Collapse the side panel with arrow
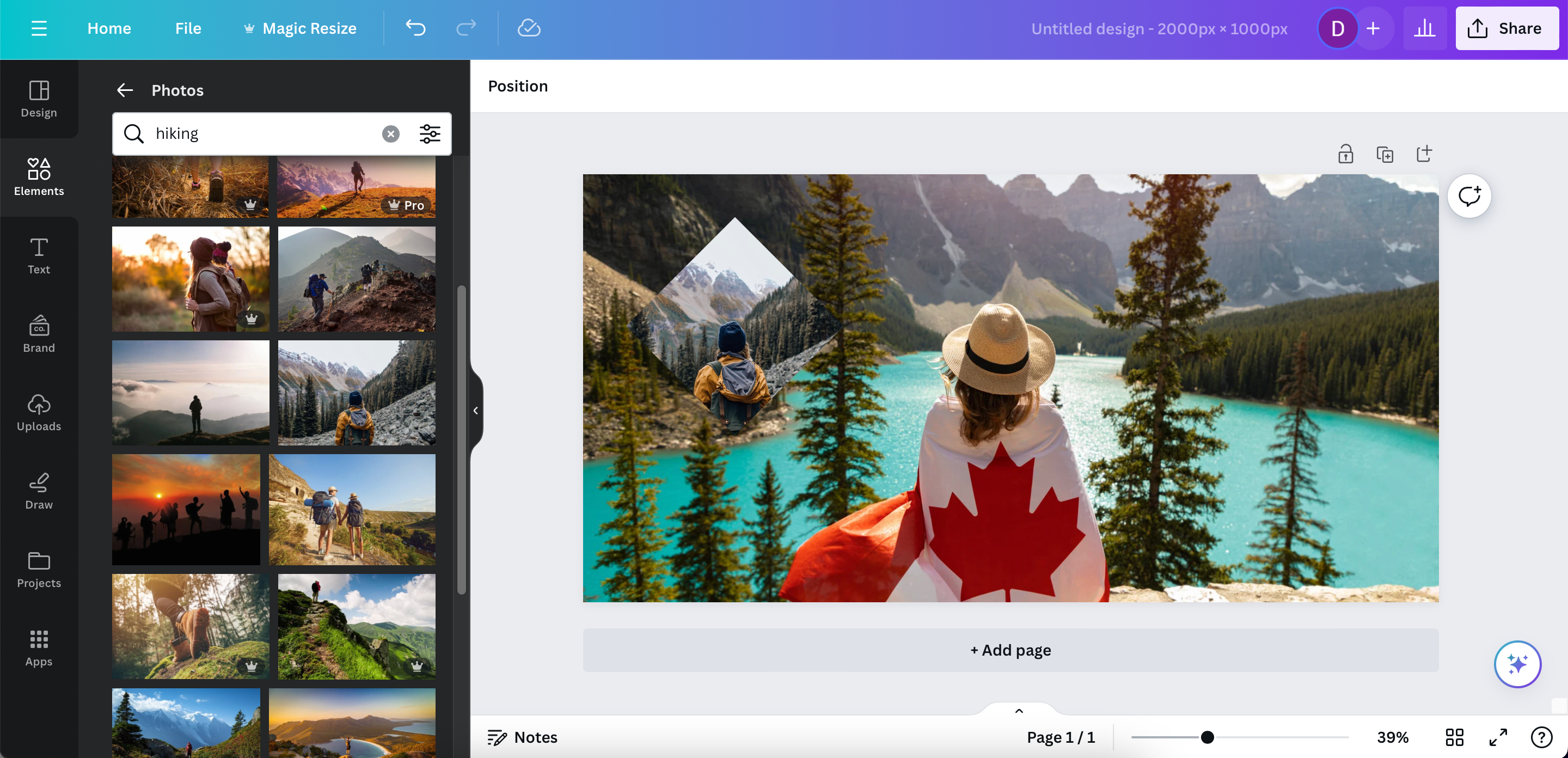This screenshot has height=758, width=1568. (x=475, y=411)
